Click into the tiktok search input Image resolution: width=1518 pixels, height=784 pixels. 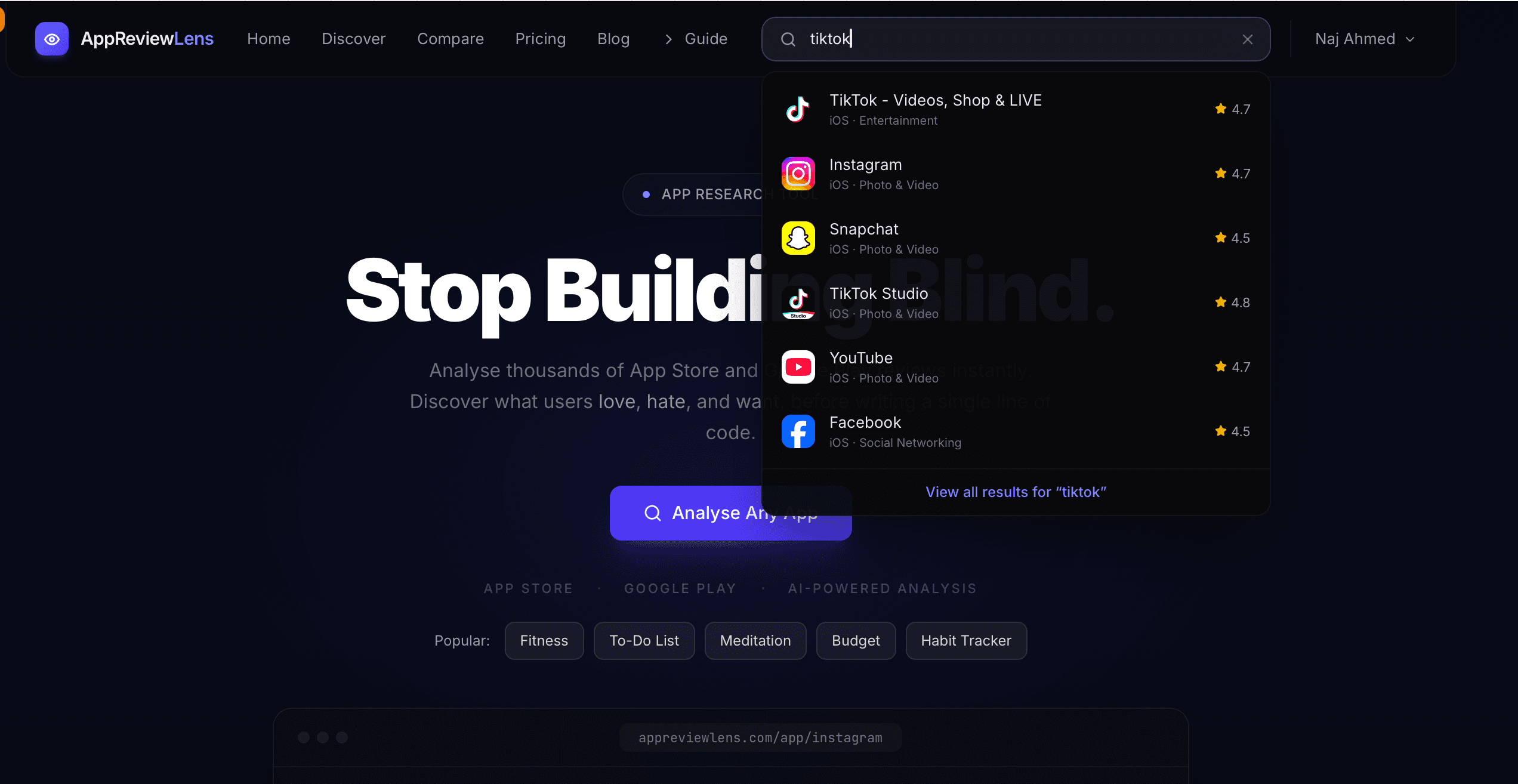(1016, 39)
